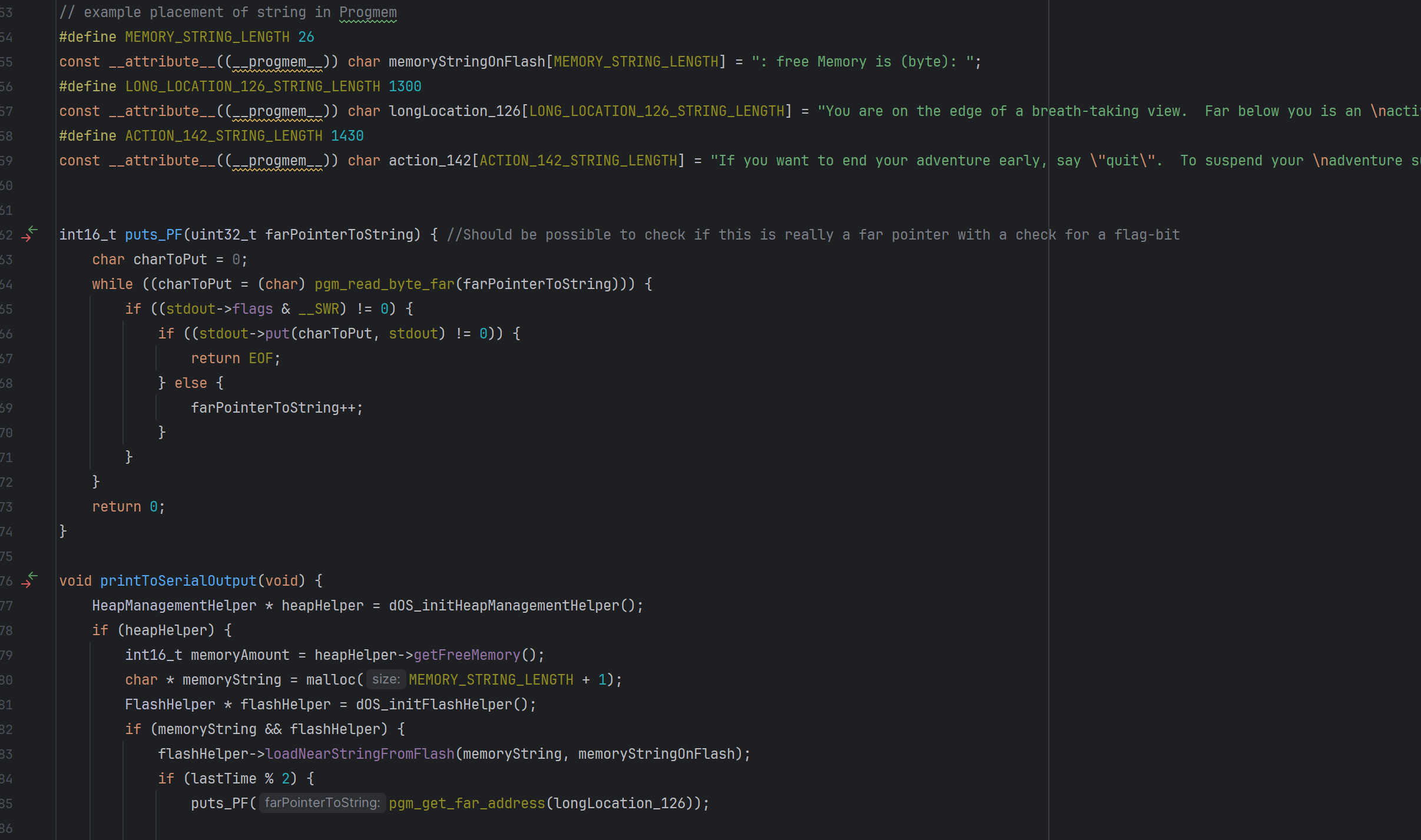Click the 'farPointerToString:' inlay parameter hint

pyautogui.click(x=322, y=803)
